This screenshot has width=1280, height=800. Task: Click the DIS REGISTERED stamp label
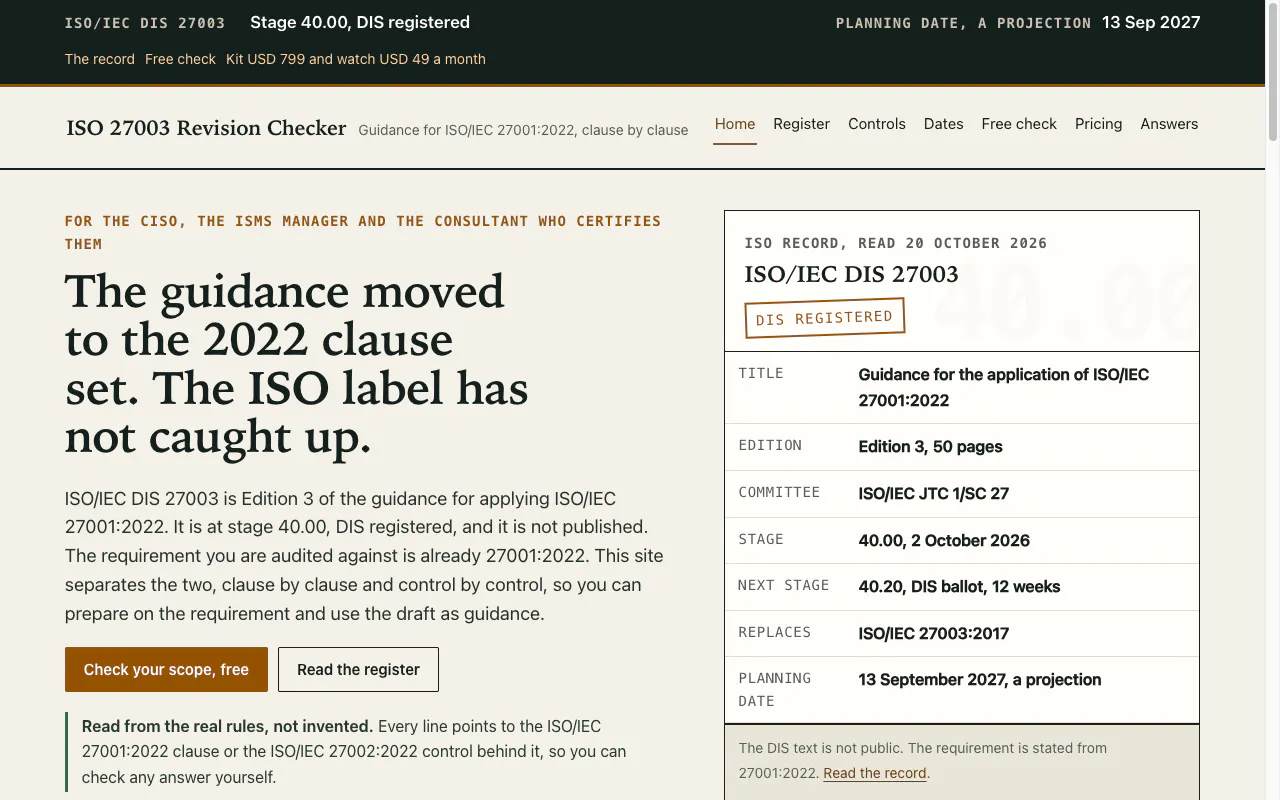[x=824, y=318]
